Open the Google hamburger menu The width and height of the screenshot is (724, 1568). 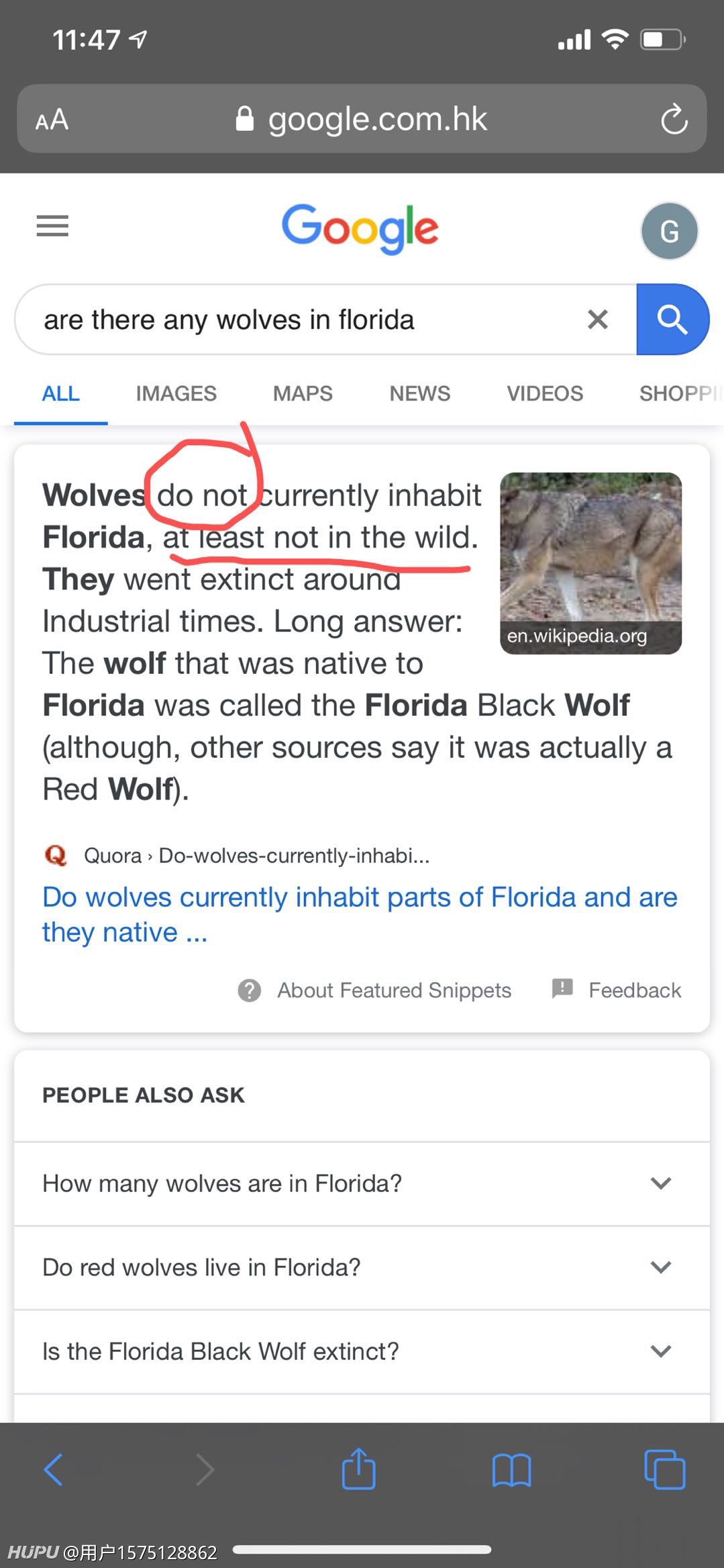pyautogui.click(x=52, y=226)
